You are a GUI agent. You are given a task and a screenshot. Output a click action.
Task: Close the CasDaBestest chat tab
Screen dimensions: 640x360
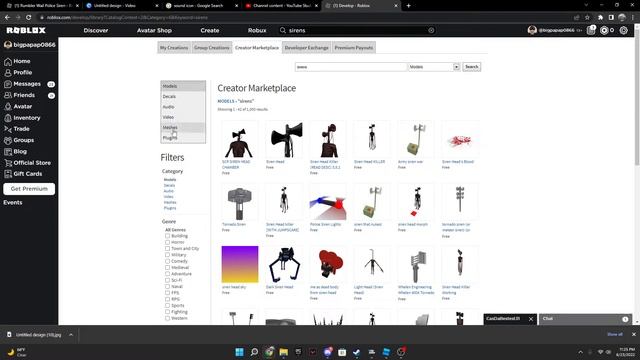point(531,319)
